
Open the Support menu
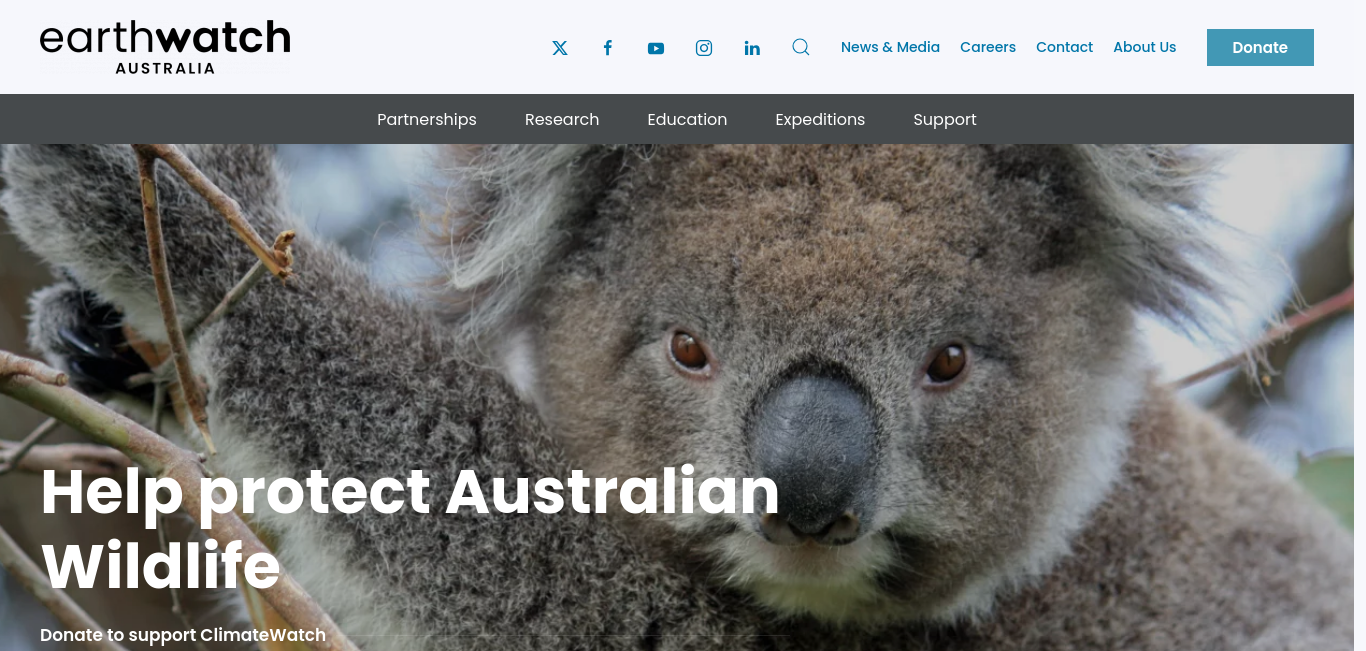click(945, 119)
